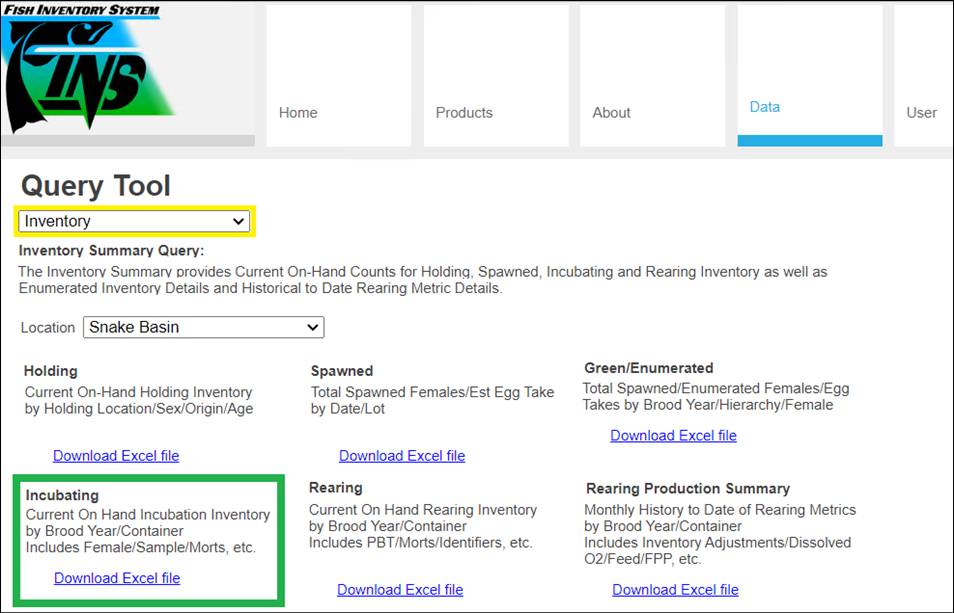
Task: Click the Incubating section heading
Action: pyautogui.click(x=62, y=495)
